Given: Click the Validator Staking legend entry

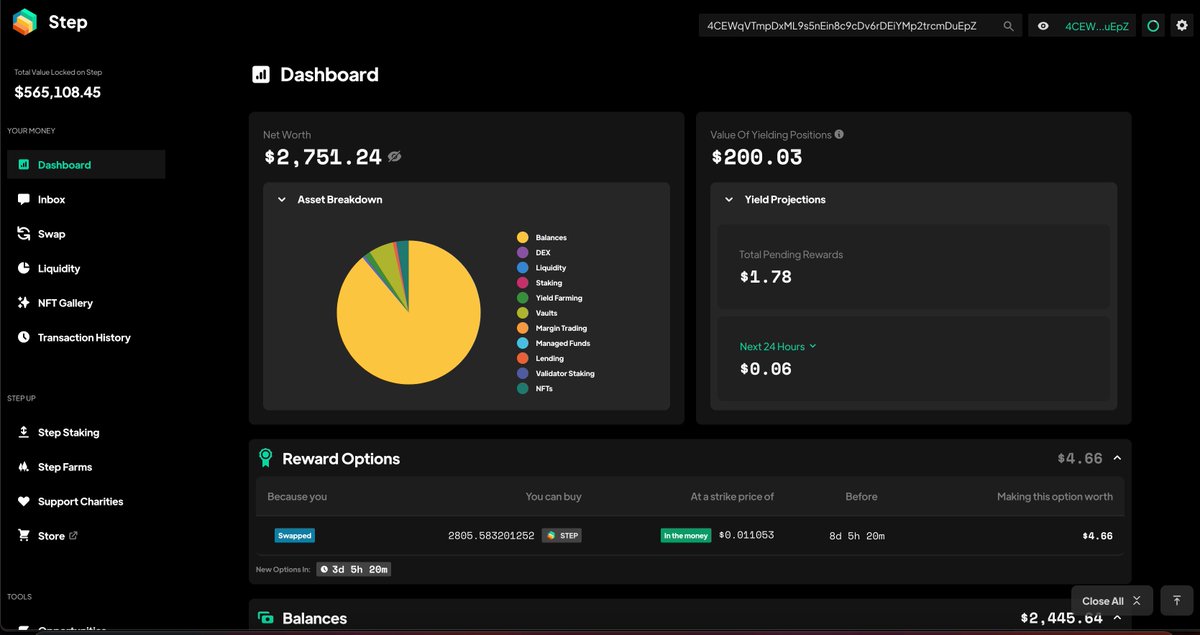Looking at the screenshot, I should coord(555,373).
